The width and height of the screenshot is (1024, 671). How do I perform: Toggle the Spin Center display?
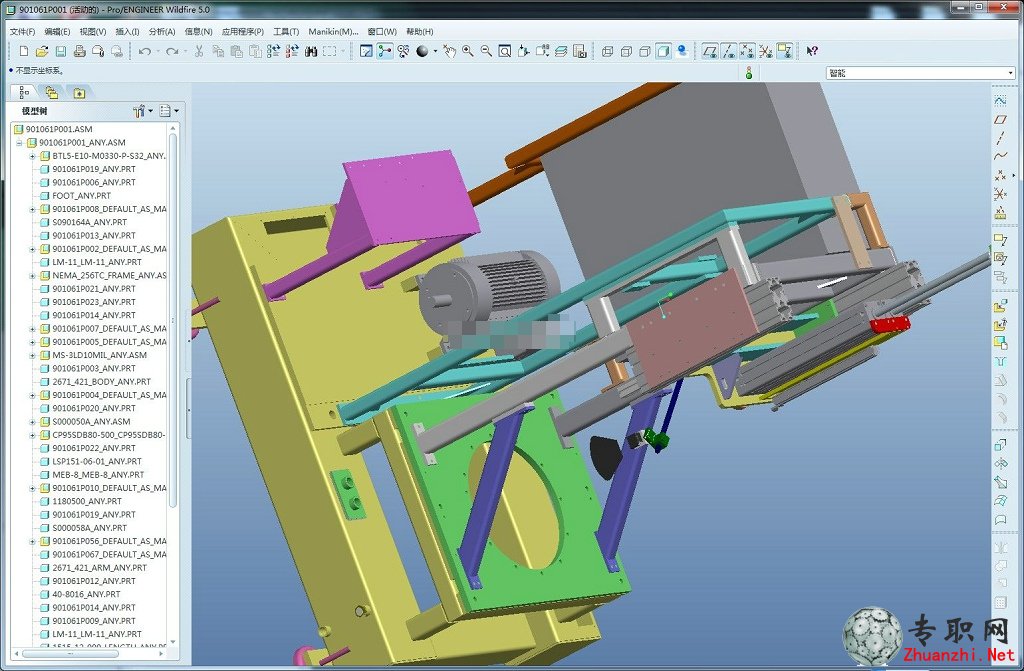(385, 51)
